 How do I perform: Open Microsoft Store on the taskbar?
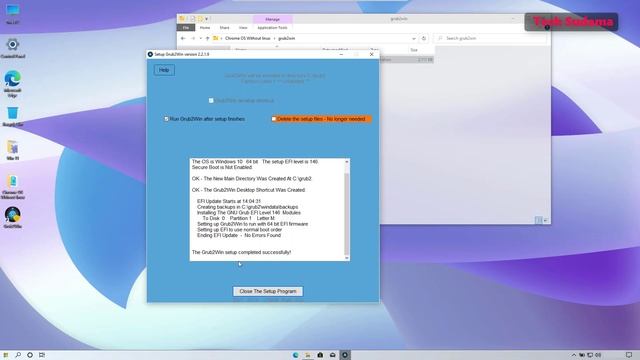(320, 355)
